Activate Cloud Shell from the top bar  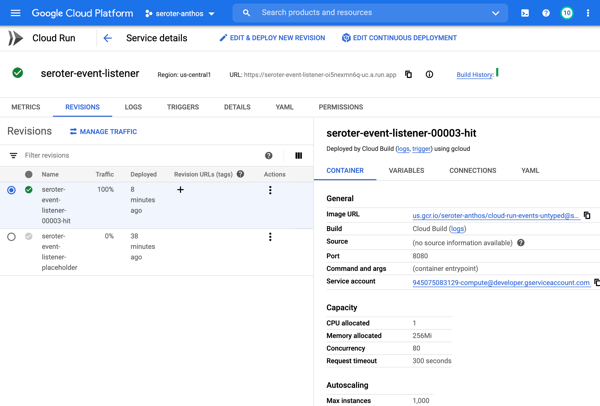click(525, 13)
